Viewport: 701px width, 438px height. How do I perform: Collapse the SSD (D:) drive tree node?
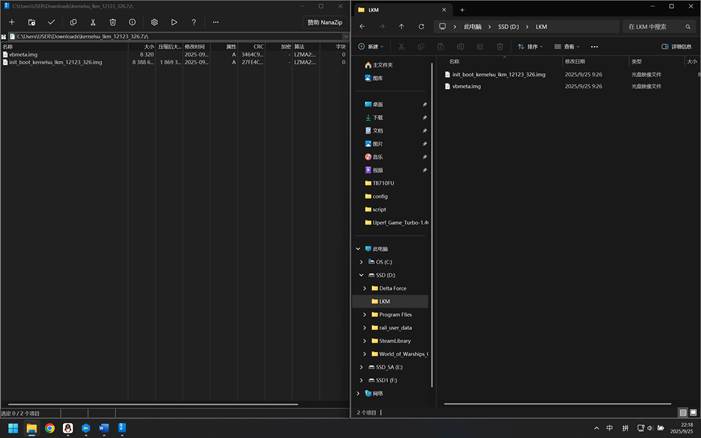[360, 275]
